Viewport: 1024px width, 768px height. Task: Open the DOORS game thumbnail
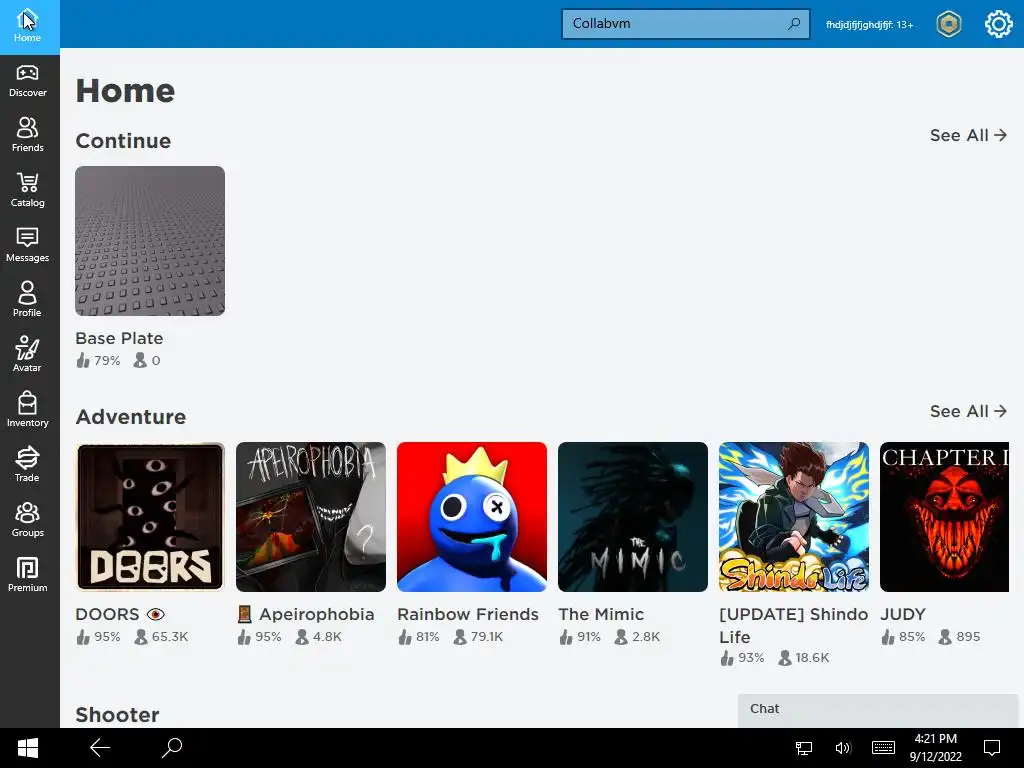pos(150,517)
